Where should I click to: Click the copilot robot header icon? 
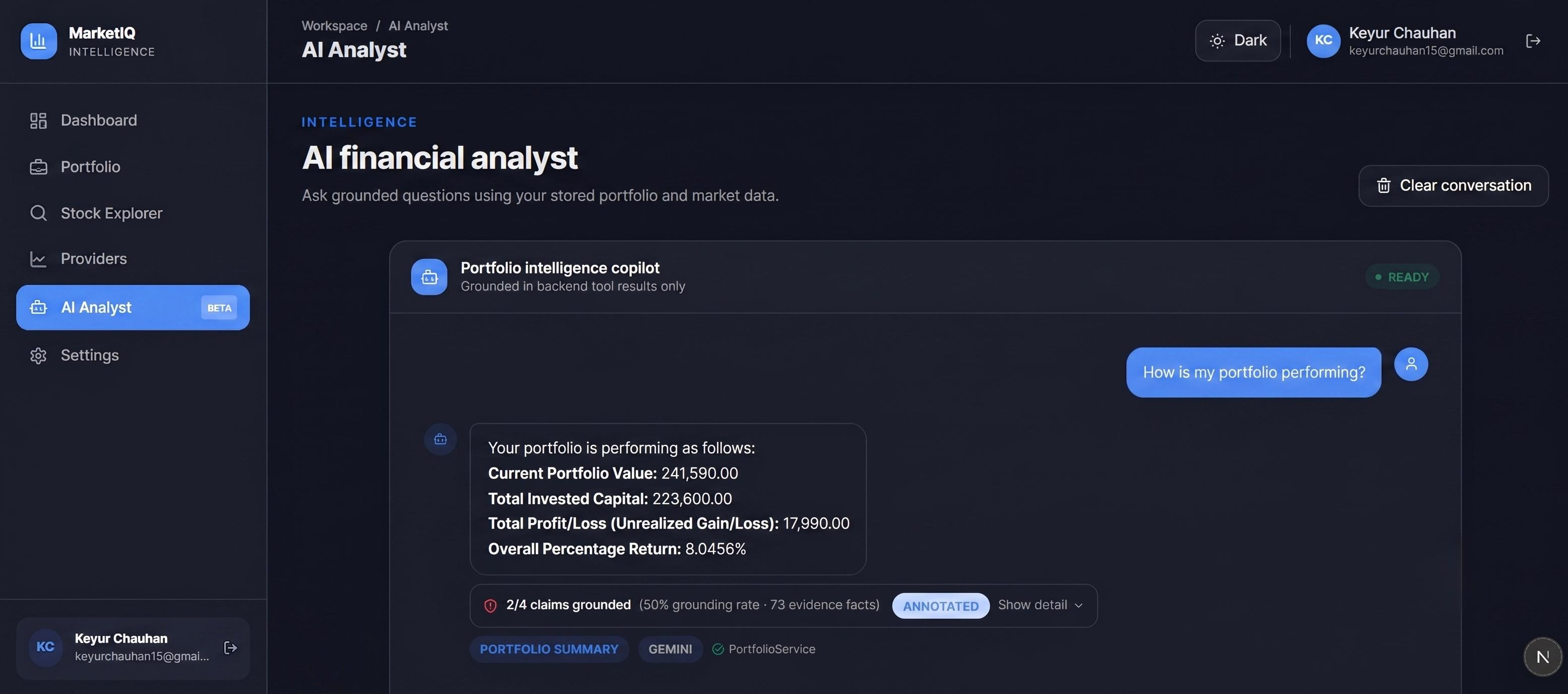[x=429, y=277]
